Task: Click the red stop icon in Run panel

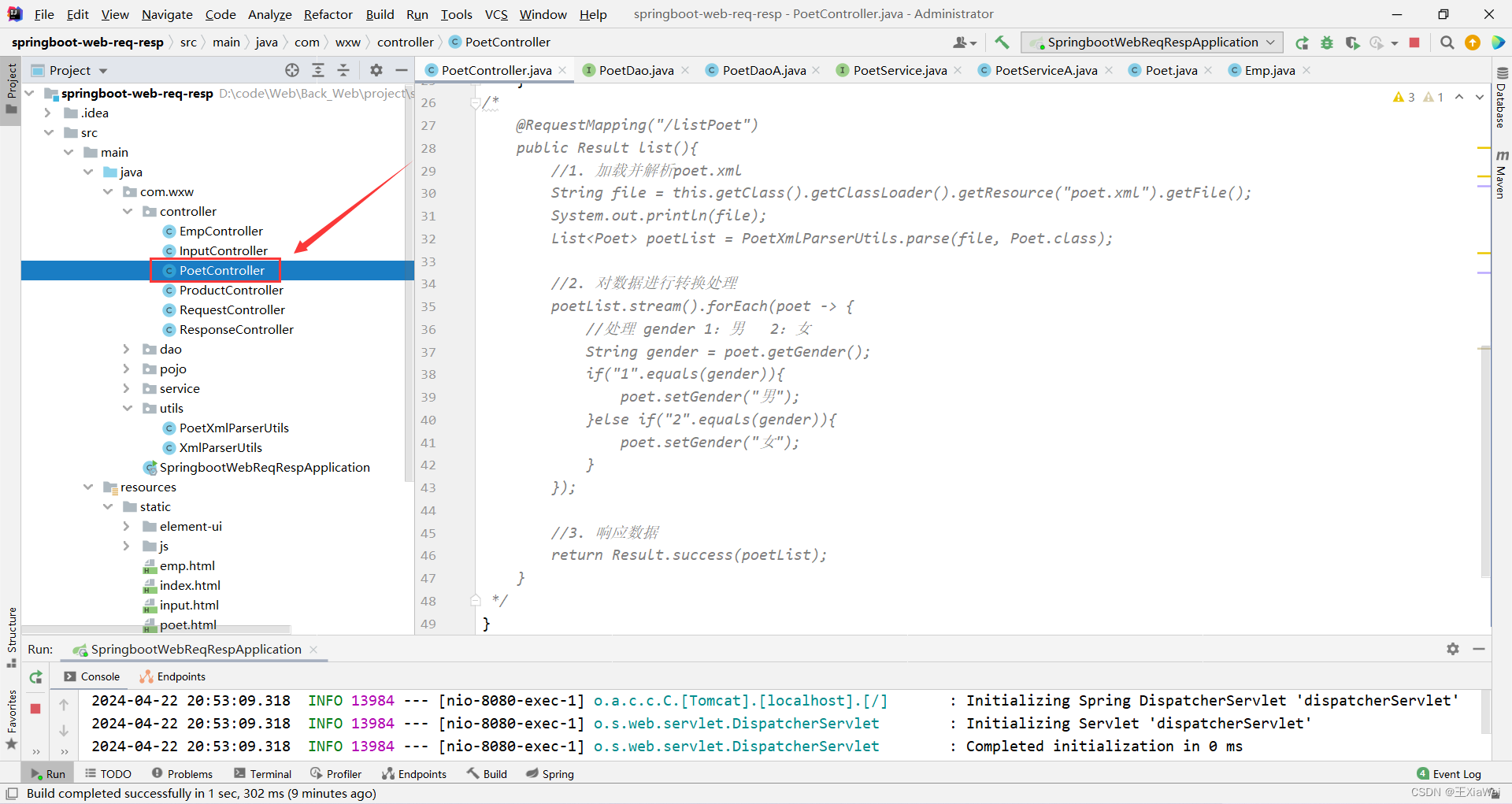Action: (35, 709)
